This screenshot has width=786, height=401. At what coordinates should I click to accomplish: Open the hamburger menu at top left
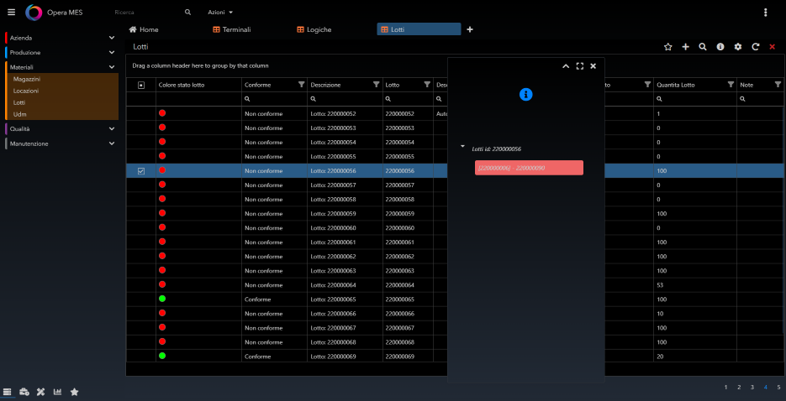click(x=11, y=12)
